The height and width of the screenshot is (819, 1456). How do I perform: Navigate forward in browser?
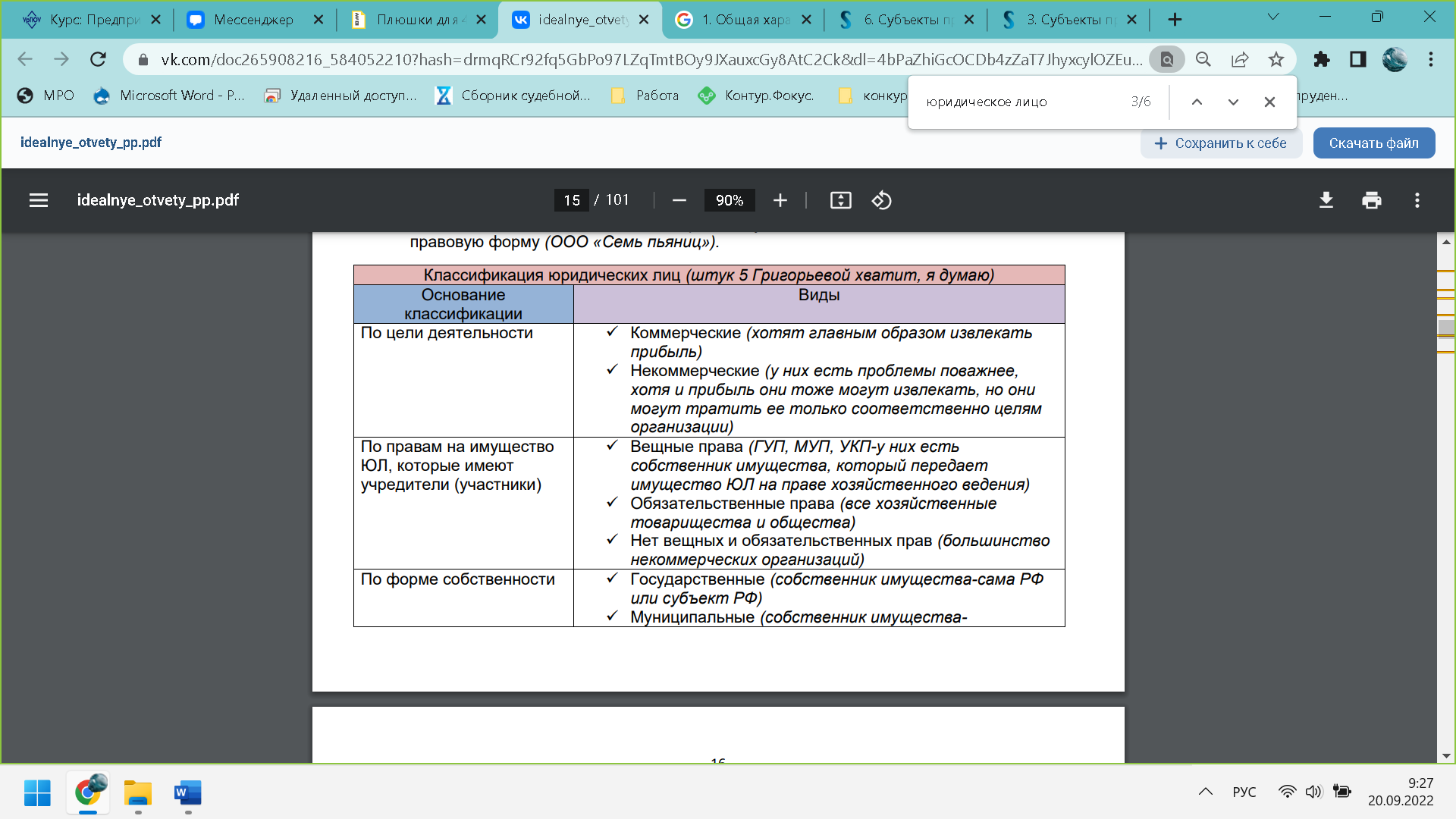61,59
